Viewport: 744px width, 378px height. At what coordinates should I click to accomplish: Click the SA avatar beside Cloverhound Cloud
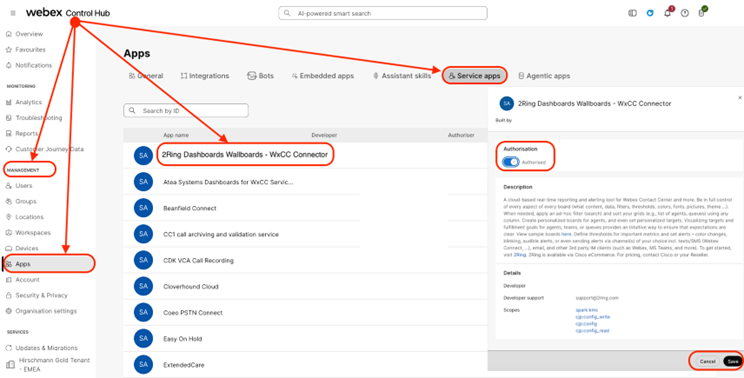pyautogui.click(x=143, y=286)
